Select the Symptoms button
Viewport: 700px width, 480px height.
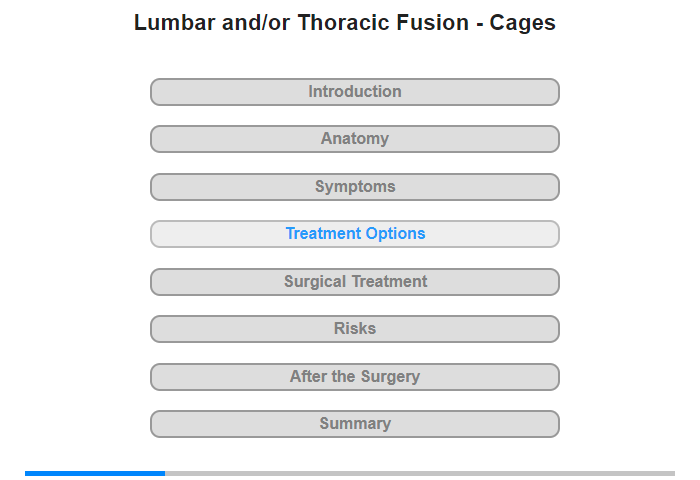(x=354, y=187)
